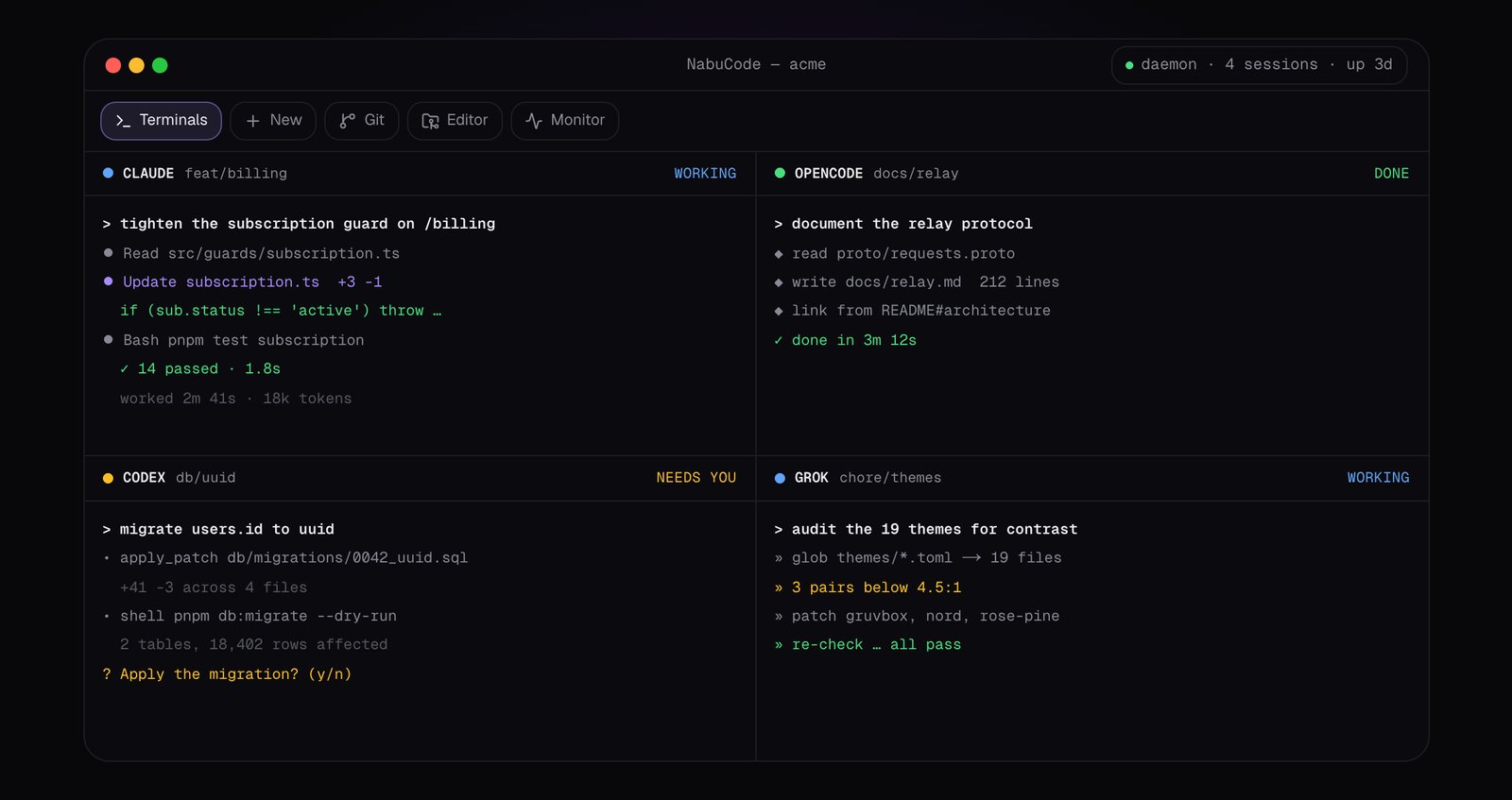The height and width of the screenshot is (800, 1512).
Task: Click the WORKING status of the GROK pane
Action: pyautogui.click(x=1378, y=478)
